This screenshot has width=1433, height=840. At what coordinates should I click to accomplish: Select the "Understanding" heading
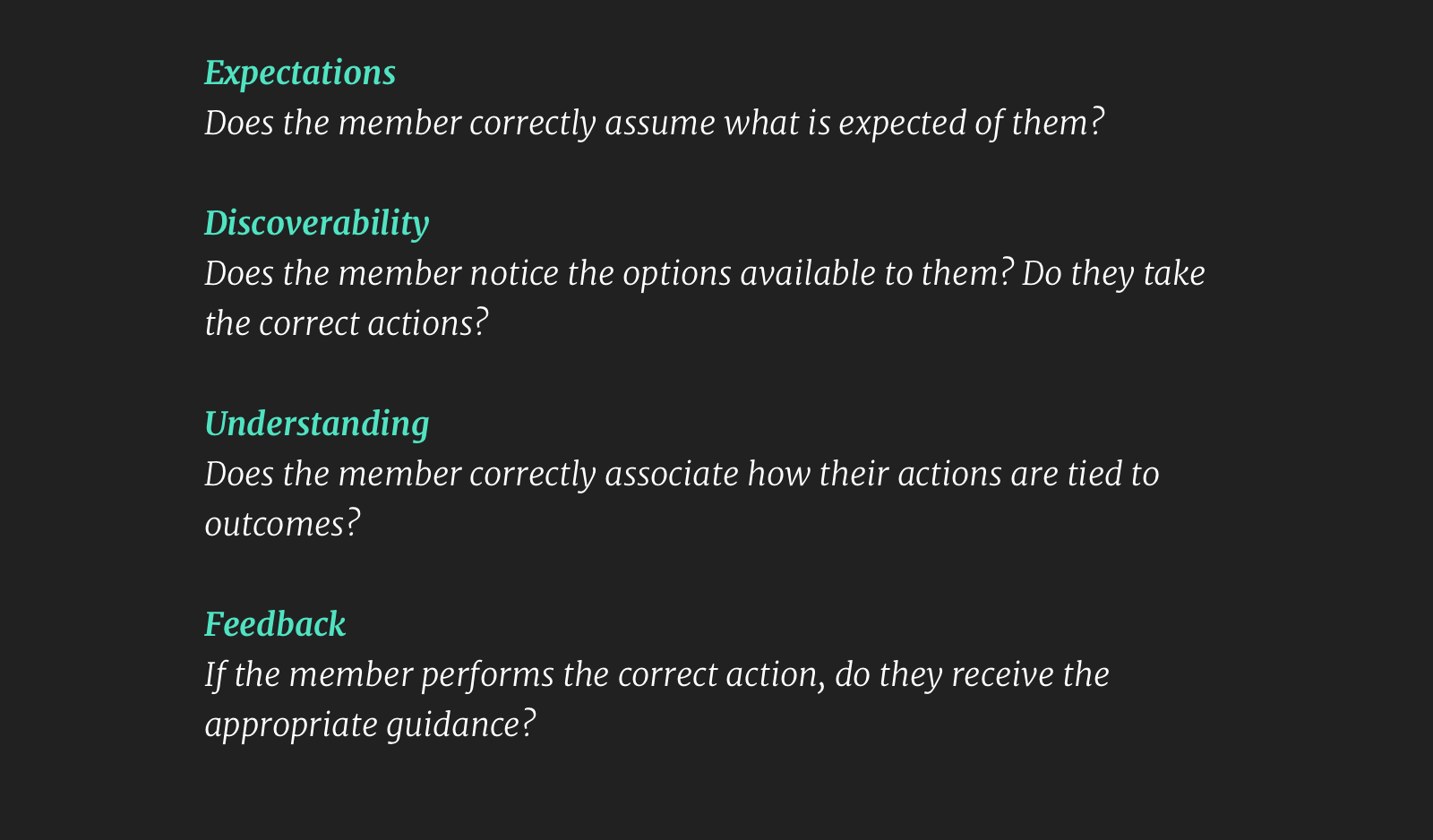click(x=317, y=424)
